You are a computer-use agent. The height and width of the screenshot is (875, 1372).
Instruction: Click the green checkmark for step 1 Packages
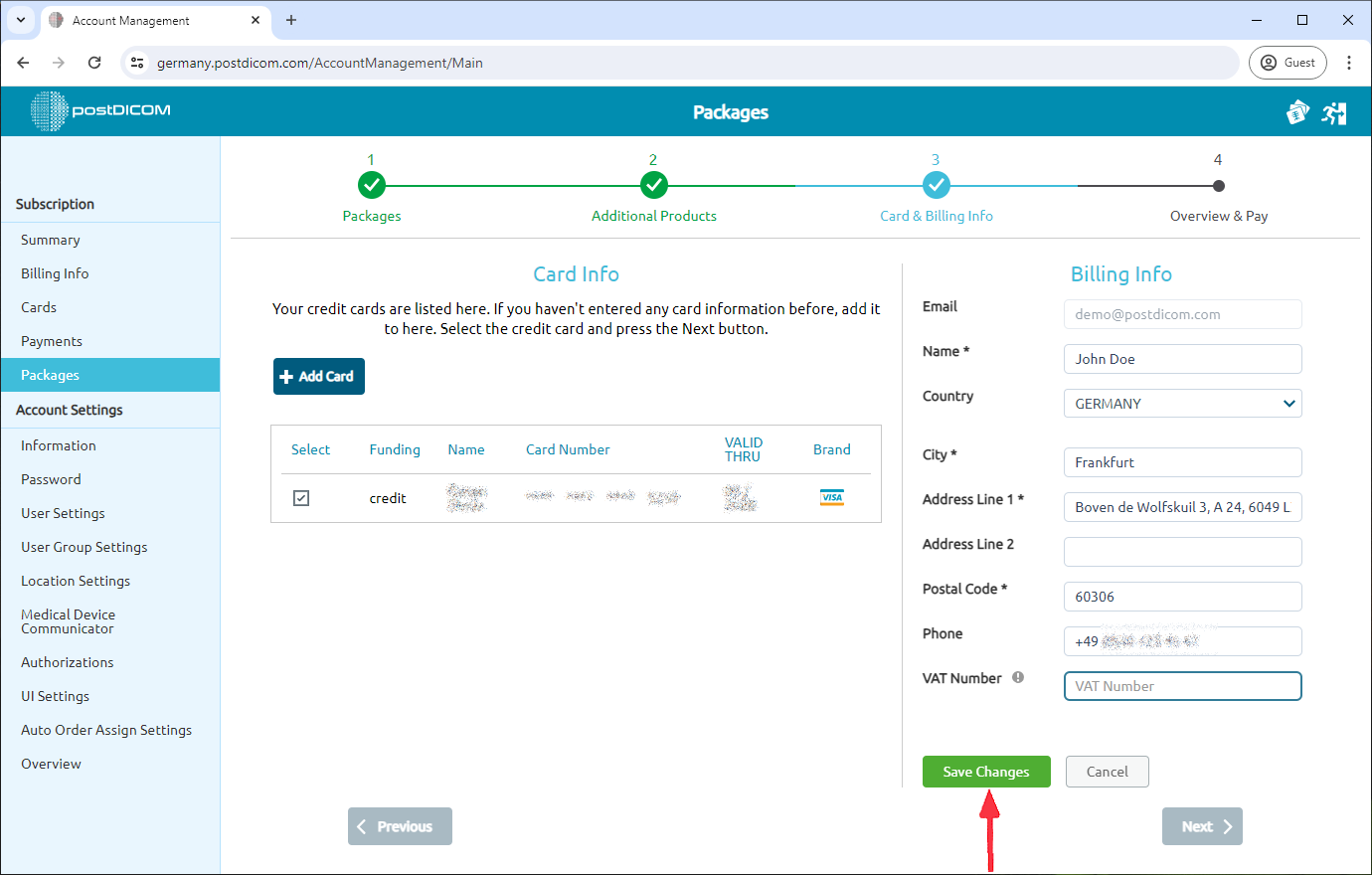(x=371, y=184)
